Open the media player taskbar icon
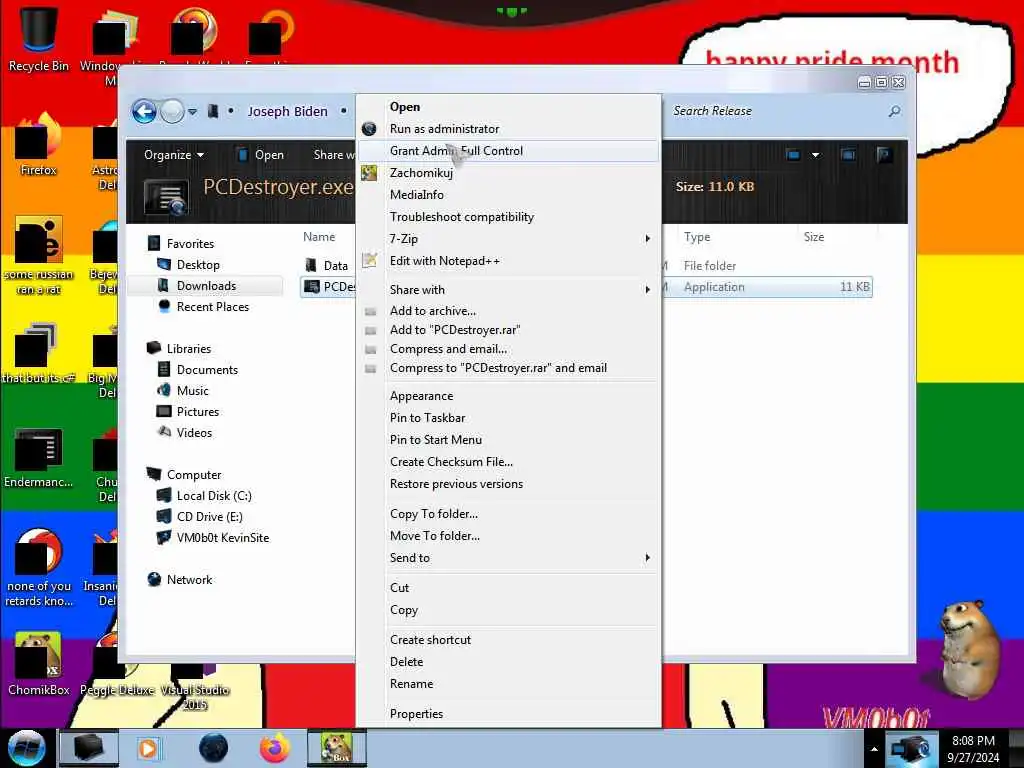 point(148,748)
